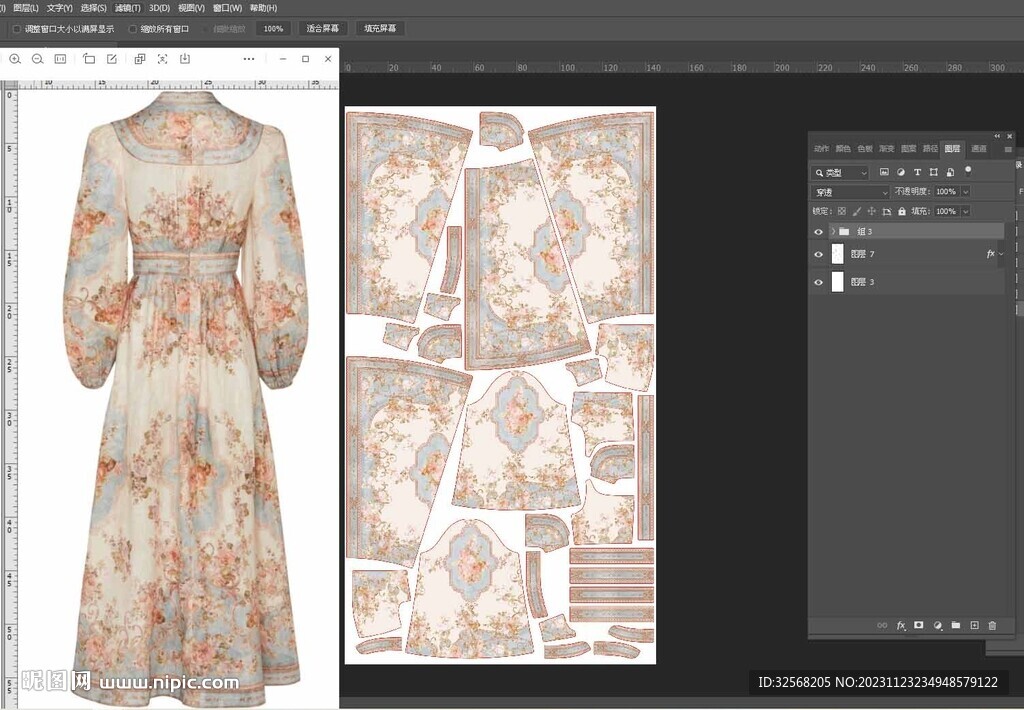Viewport: 1024px width, 710px height.
Task: Select the 图层 3 layer thumbnail
Action: (x=838, y=282)
